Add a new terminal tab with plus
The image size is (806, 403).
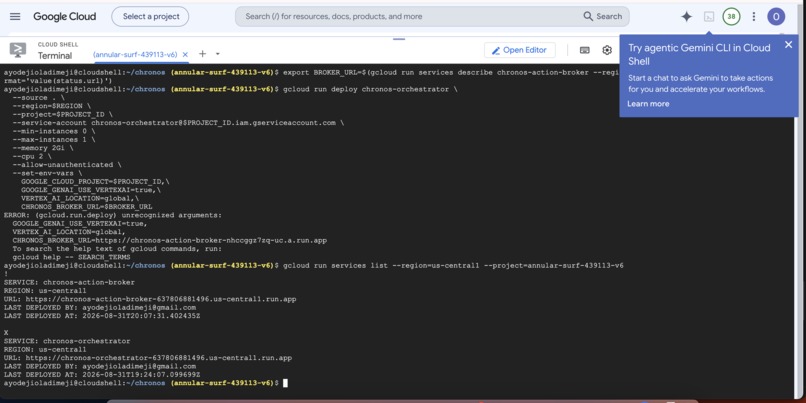pos(203,54)
